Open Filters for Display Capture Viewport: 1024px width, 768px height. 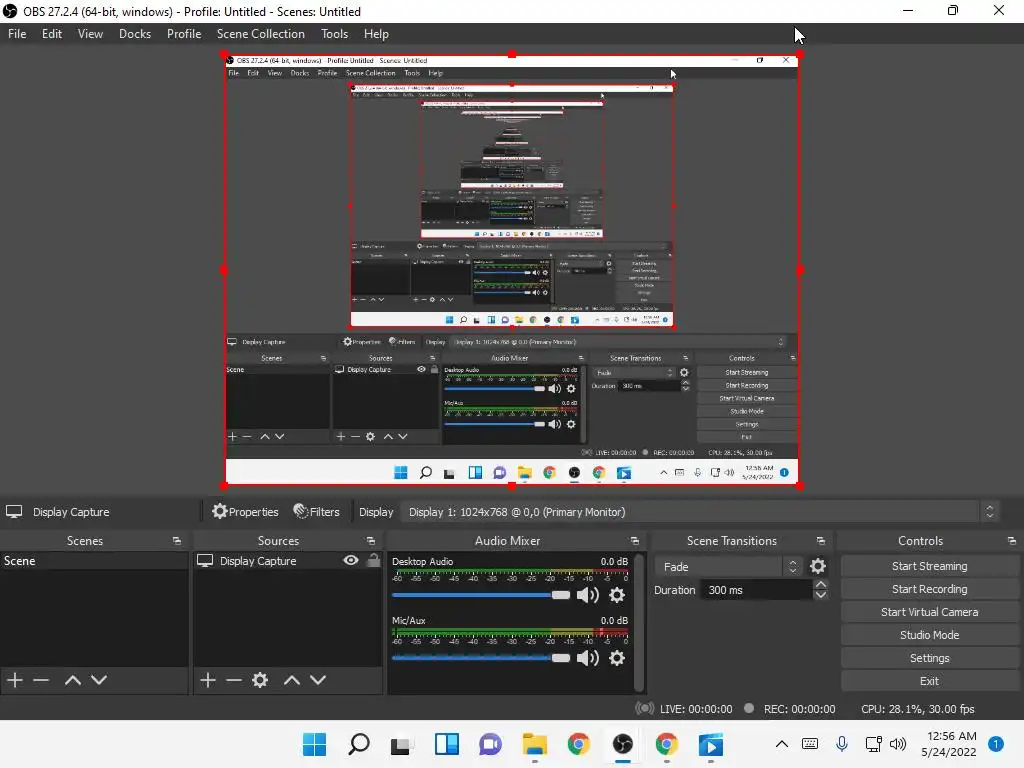tap(317, 512)
